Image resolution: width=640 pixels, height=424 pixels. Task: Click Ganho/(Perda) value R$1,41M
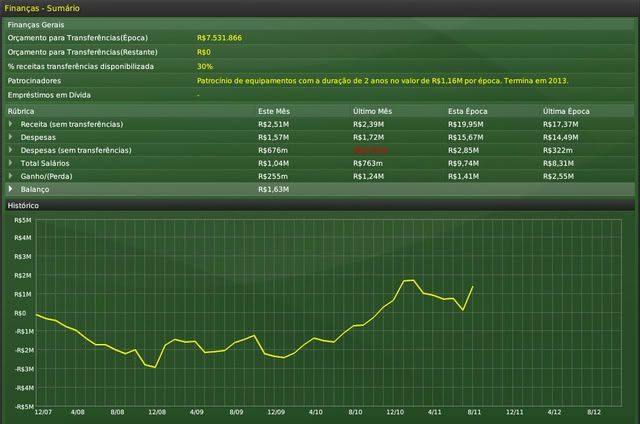(x=463, y=176)
